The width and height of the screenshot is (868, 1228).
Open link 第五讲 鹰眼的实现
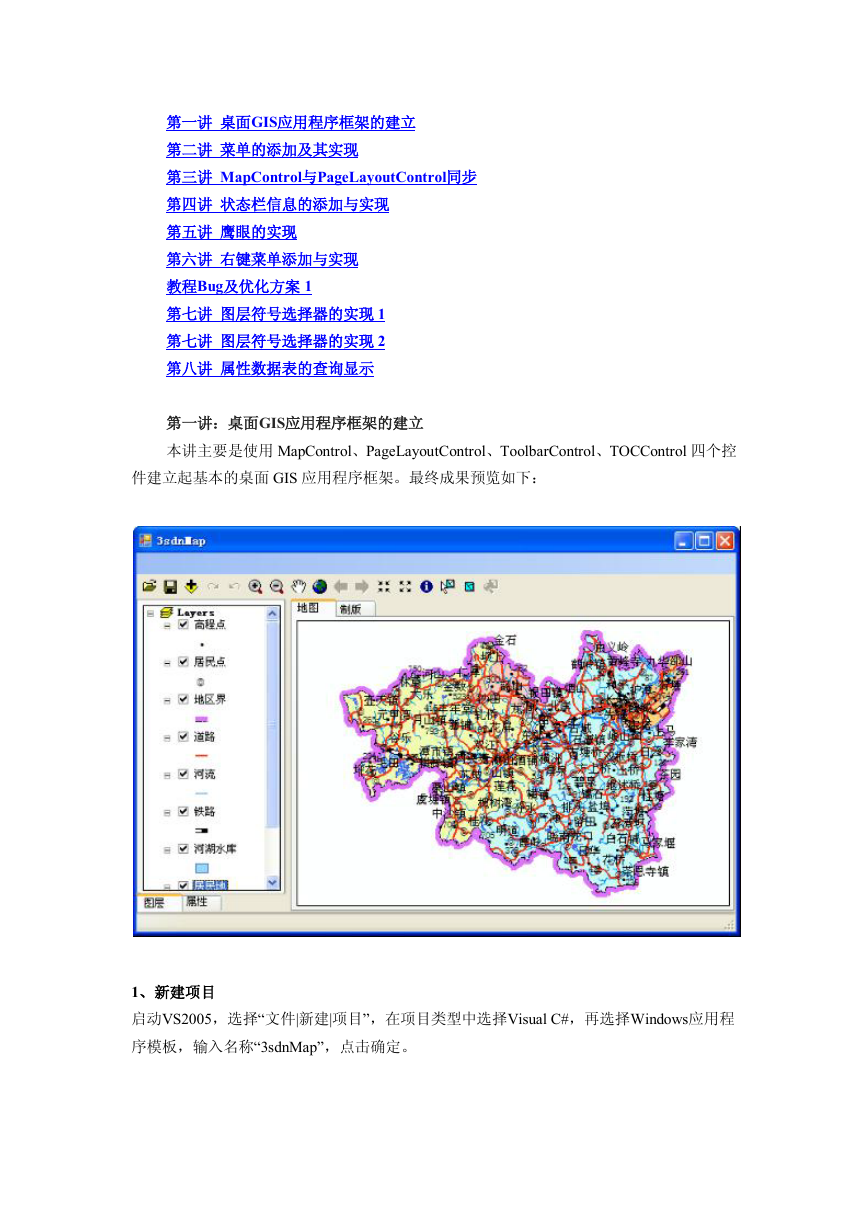231,232
